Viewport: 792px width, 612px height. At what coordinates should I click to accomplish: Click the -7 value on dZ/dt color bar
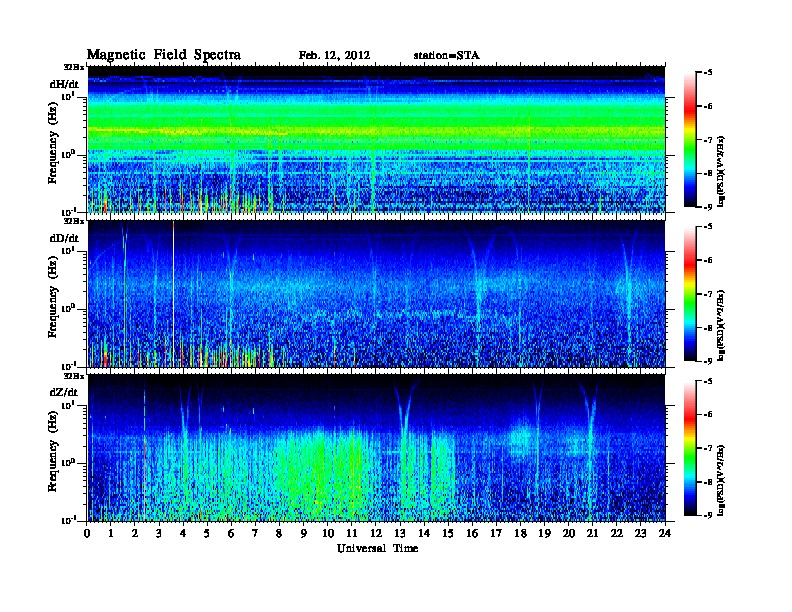click(x=708, y=448)
